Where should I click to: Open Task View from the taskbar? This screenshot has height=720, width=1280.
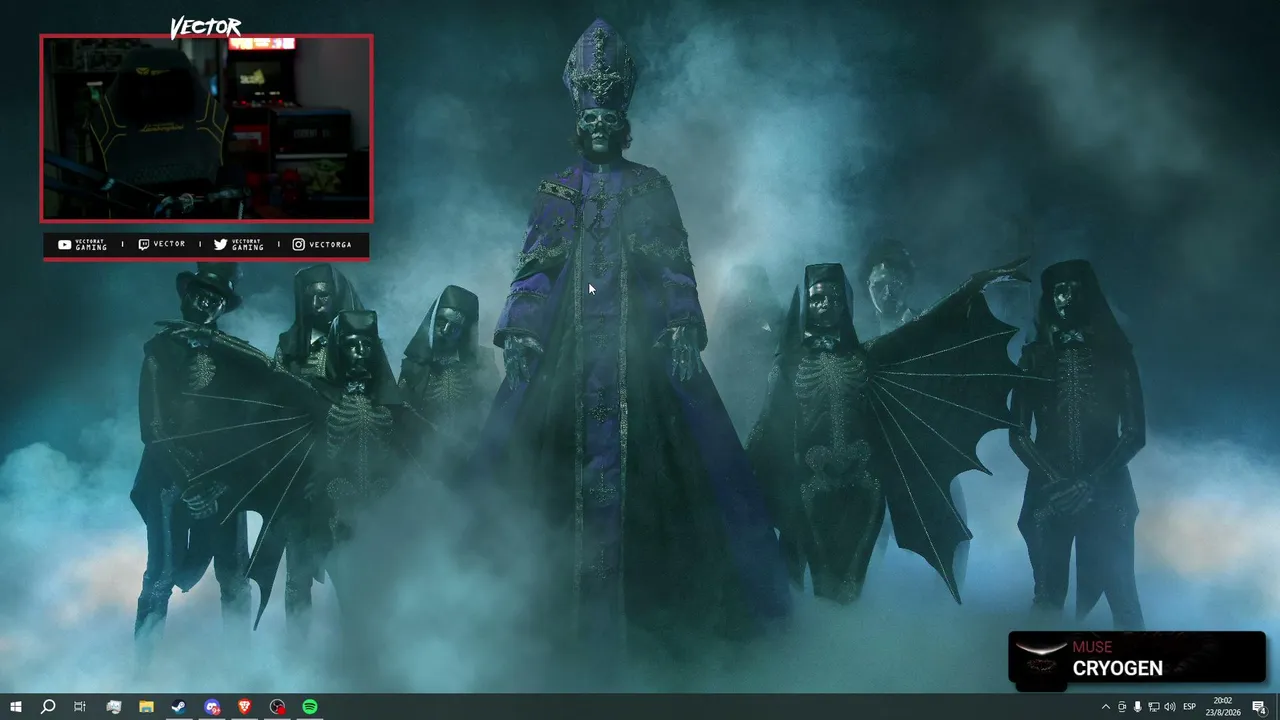(80, 707)
